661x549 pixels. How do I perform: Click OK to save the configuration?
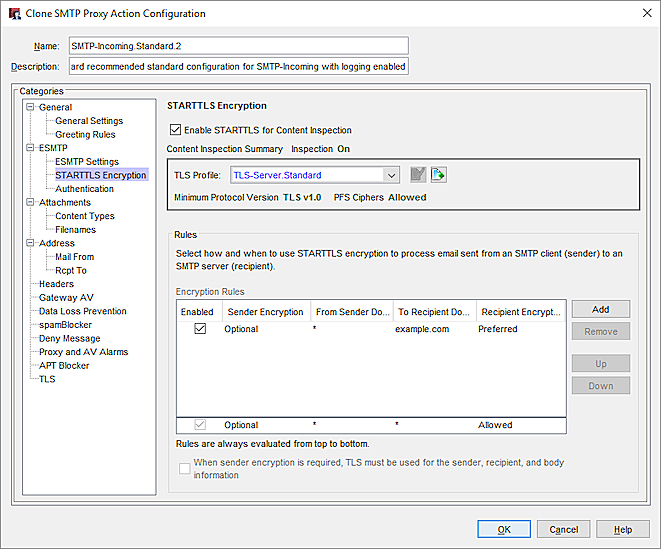(505, 529)
